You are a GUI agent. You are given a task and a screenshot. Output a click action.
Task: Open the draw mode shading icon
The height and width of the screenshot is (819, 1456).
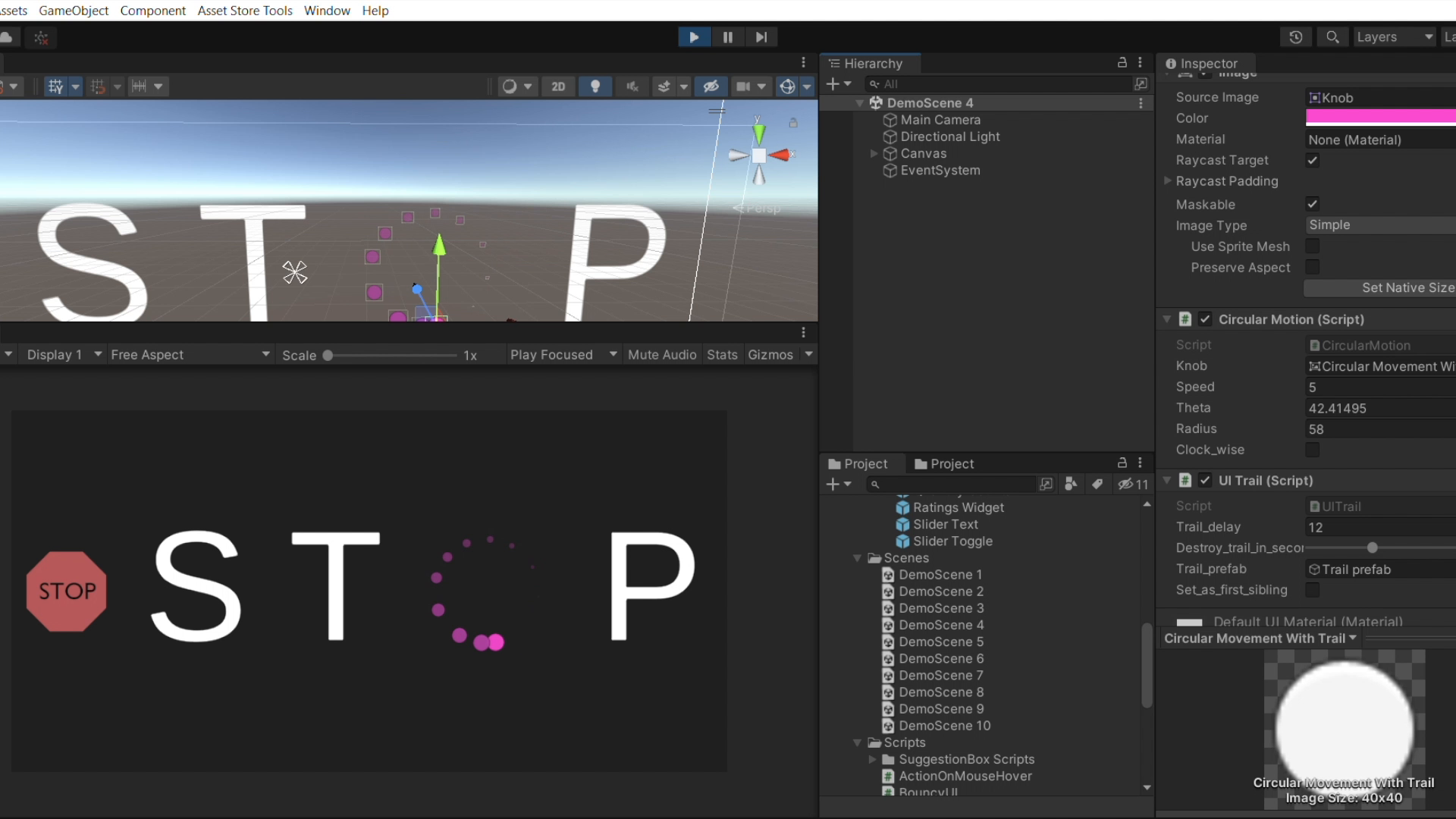[x=510, y=86]
